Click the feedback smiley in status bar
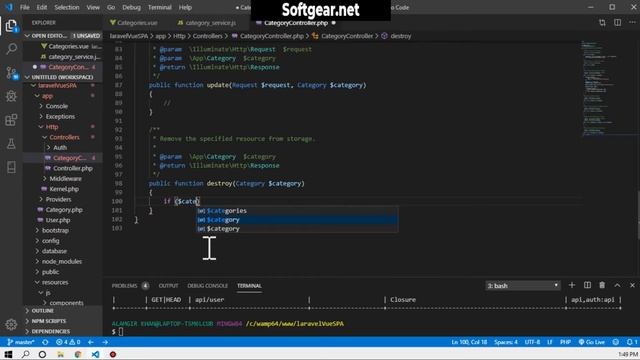Image resolution: width=640 pixels, height=360 pixels. [616, 342]
